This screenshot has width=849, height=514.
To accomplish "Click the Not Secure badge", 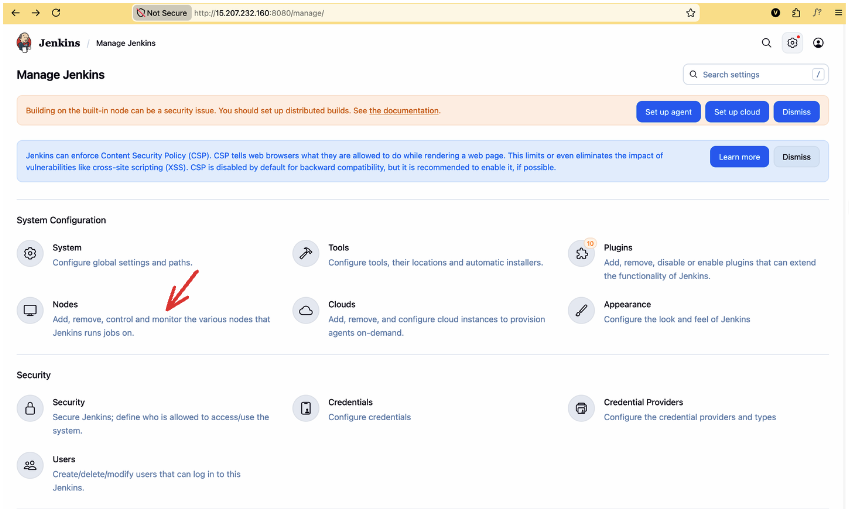I will (x=162, y=13).
